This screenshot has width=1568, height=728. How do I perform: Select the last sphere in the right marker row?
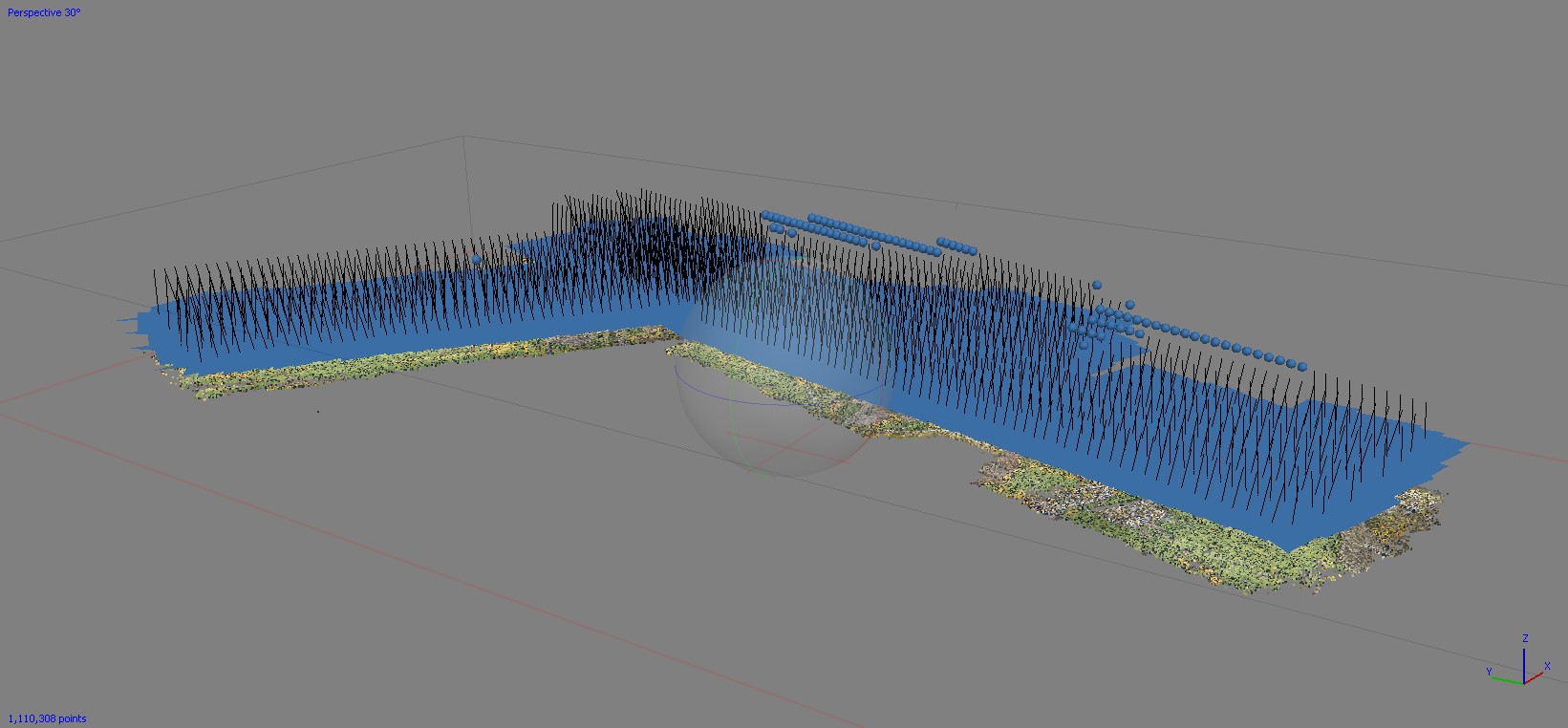coord(1301,365)
